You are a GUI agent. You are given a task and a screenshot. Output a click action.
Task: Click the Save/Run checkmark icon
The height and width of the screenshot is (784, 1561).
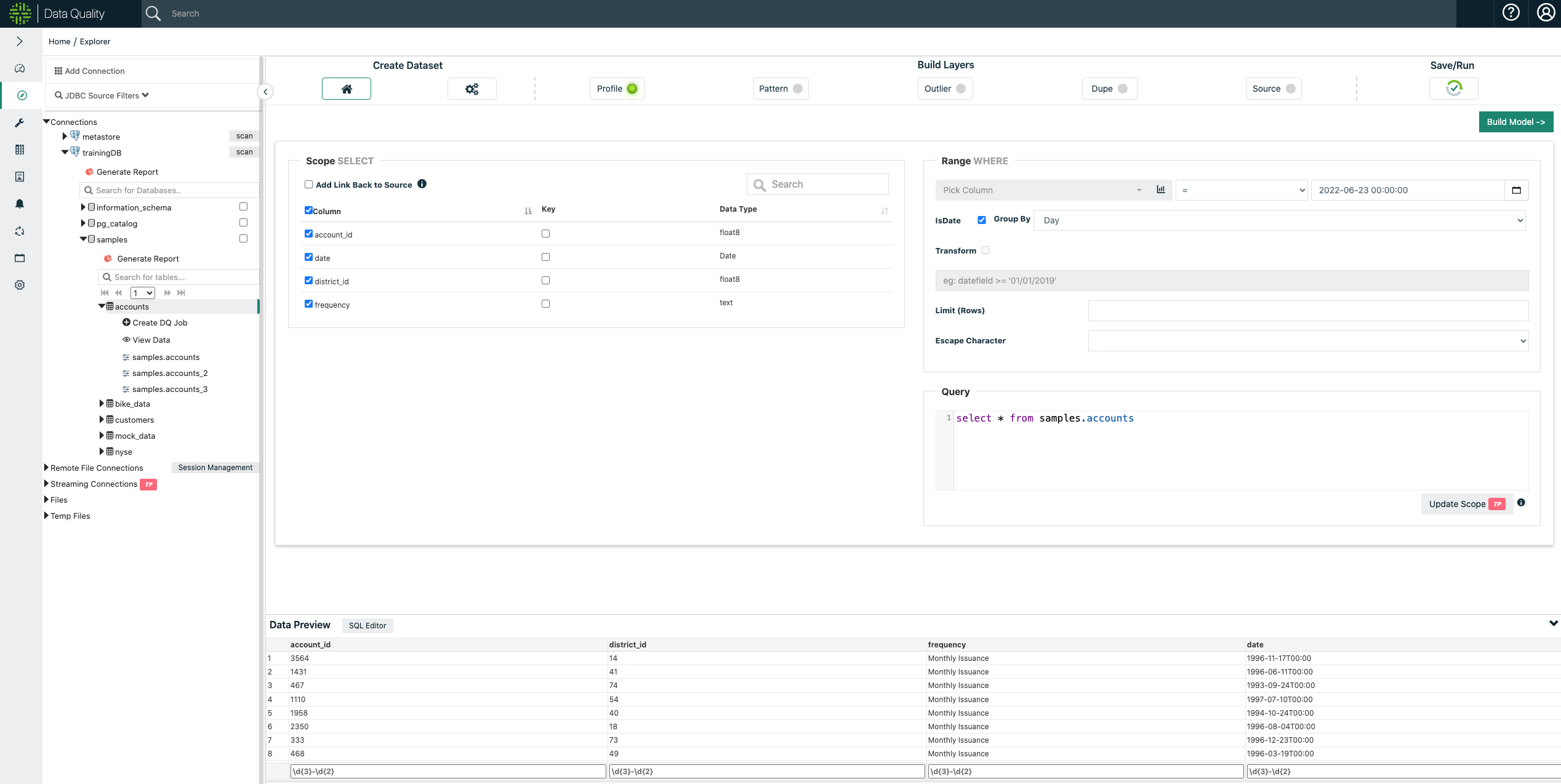coord(1454,89)
